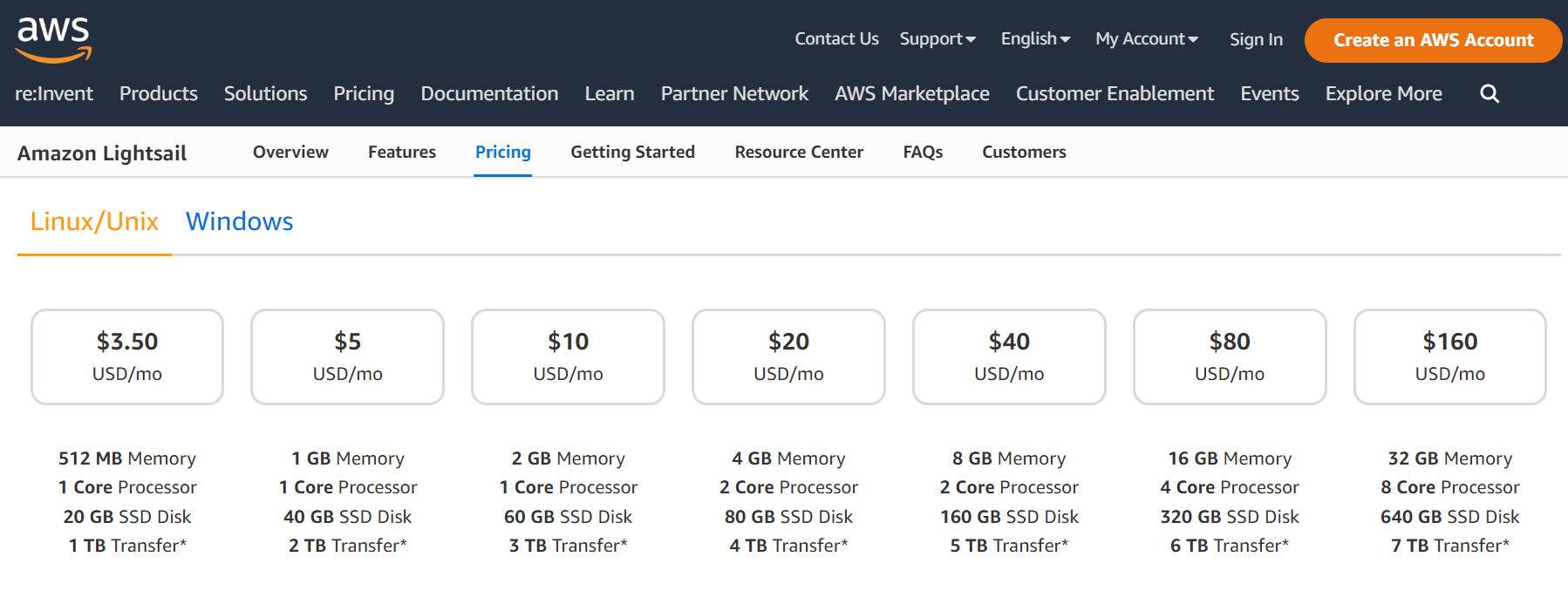The width and height of the screenshot is (1568, 611).
Task: Open the Events menu
Action: (1270, 93)
